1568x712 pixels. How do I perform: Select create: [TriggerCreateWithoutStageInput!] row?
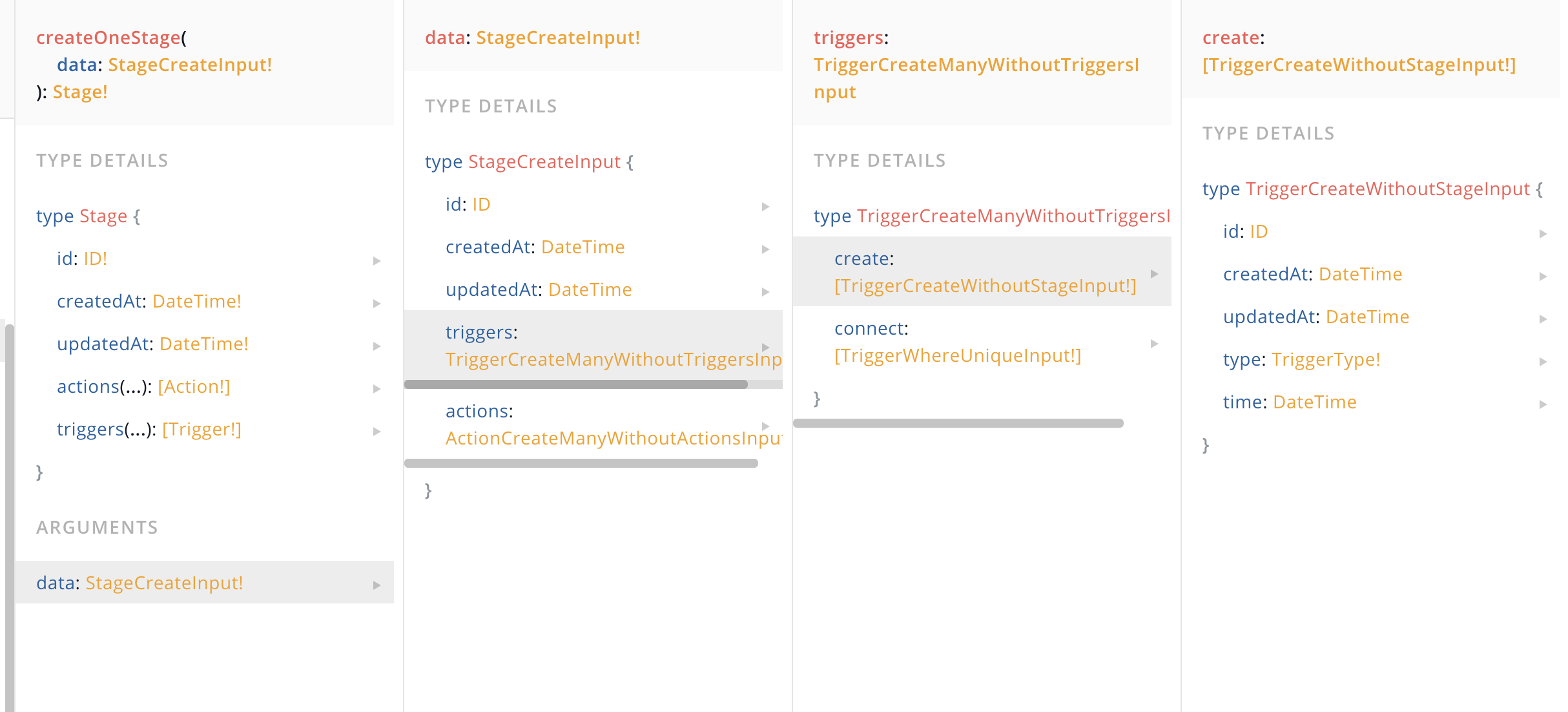tap(982, 271)
